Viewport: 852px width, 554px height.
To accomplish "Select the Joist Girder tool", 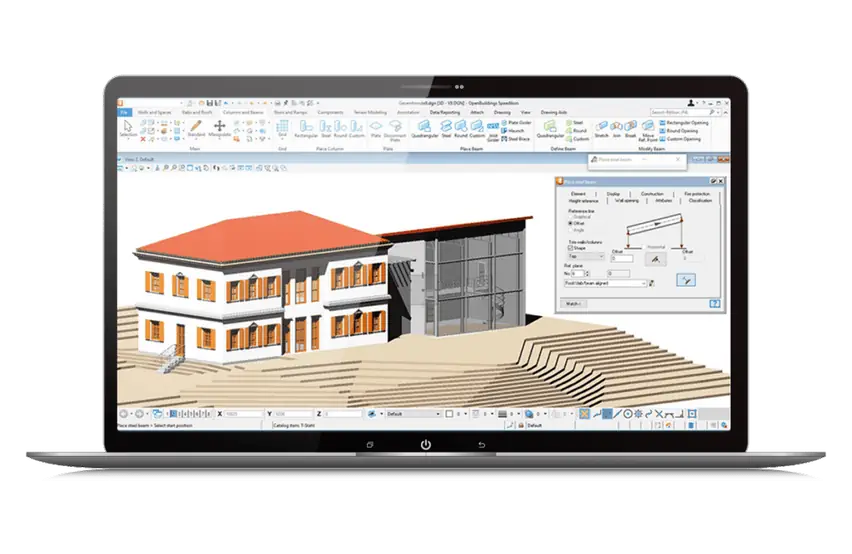I will 493,131.
